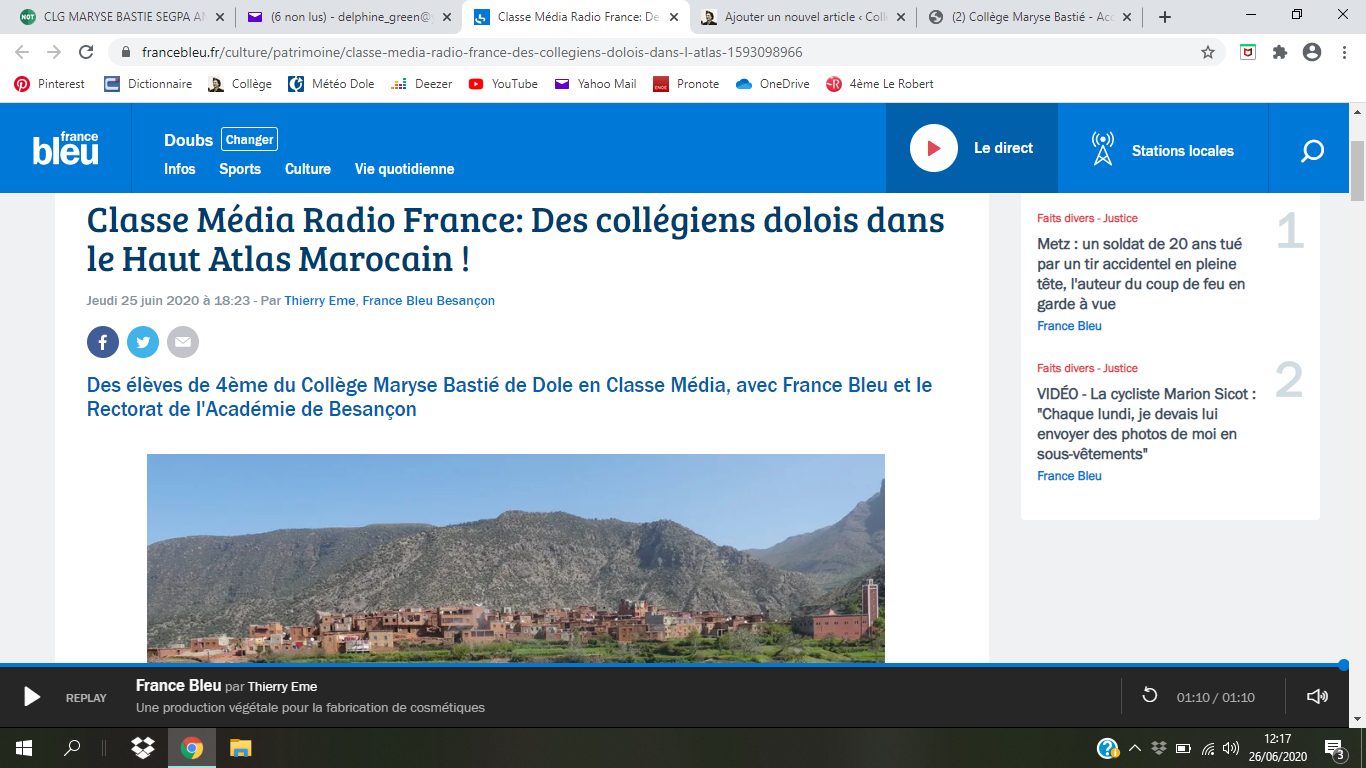1366x768 pixels.
Task: Bookmark this page with the star icon
Action: coord(1208,52)
